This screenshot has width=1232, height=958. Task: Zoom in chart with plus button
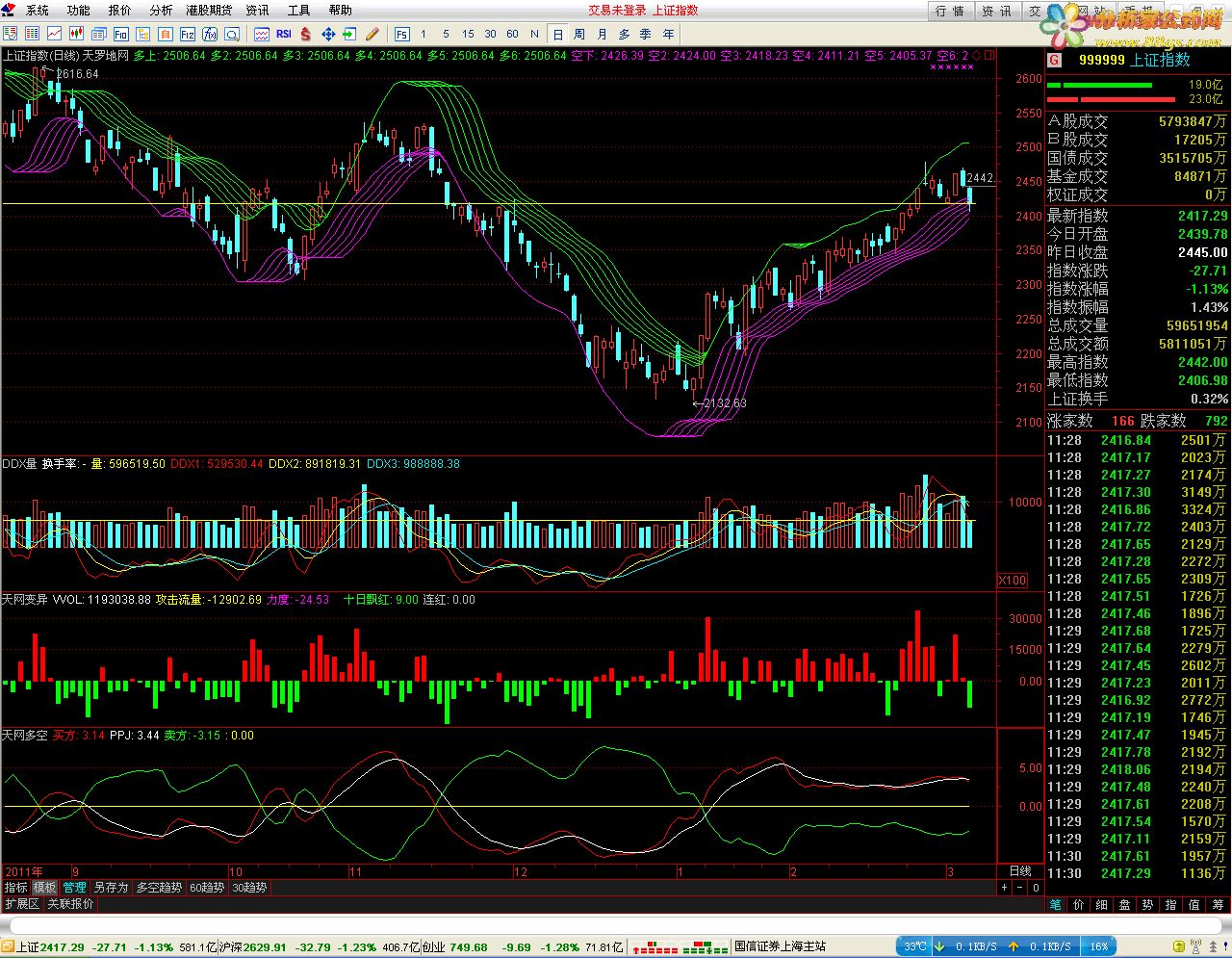tap(1004, 888)
